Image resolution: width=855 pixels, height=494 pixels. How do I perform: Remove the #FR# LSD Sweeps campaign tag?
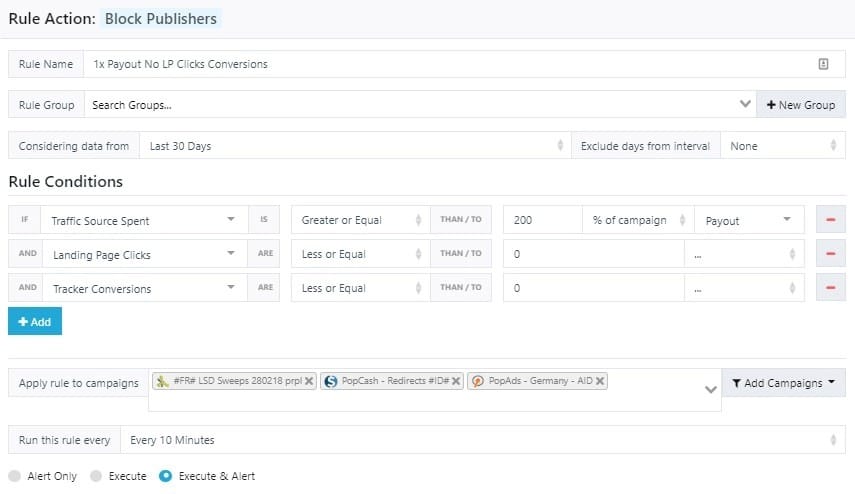[309, 381]
